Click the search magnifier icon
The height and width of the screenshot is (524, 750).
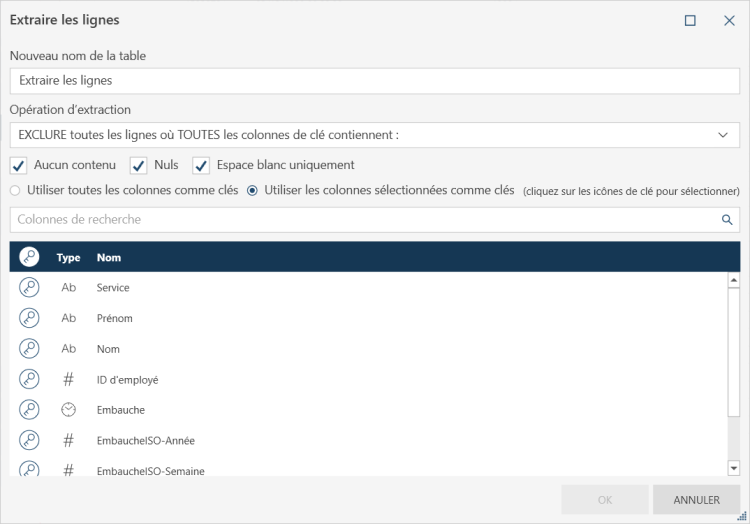pos(727,220)
